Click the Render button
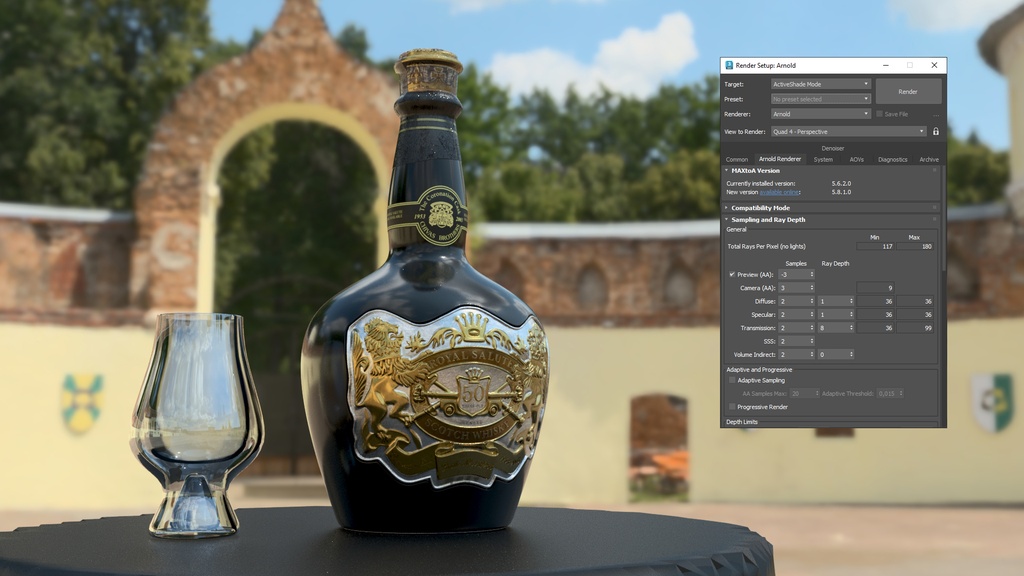This screenshot has width=1024, height=576. click(908, 91)
